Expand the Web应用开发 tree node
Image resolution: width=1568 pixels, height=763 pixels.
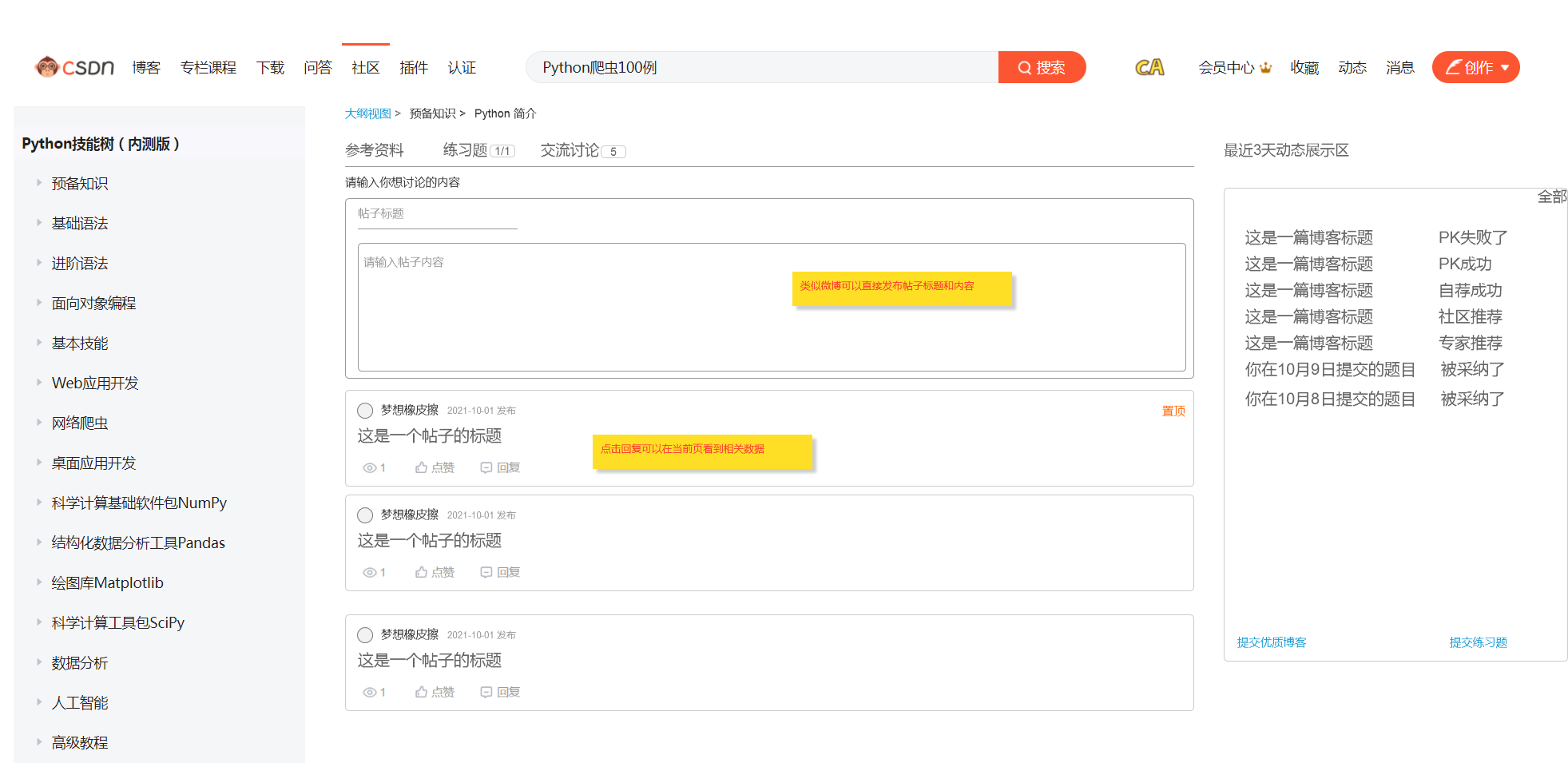pos(38,383)
